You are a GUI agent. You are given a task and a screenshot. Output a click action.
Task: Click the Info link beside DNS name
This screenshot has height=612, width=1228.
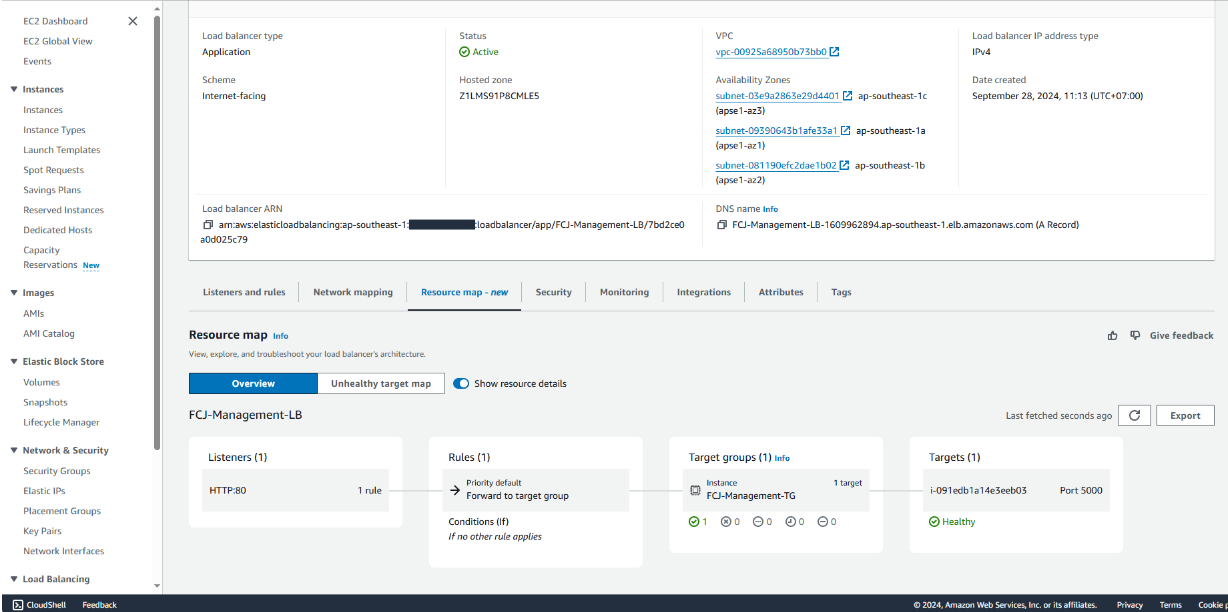click(x=770, y=209)
